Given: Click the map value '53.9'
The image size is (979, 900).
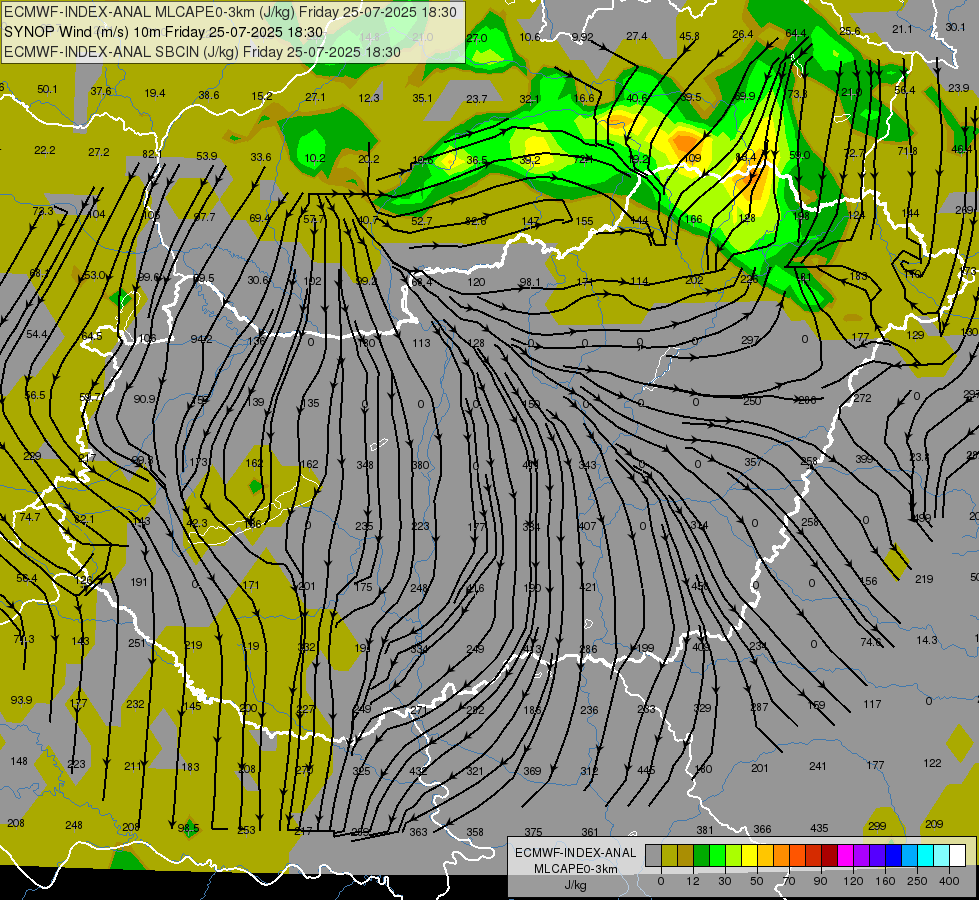Looking at the screenshot, I should [x=207, y=156].
